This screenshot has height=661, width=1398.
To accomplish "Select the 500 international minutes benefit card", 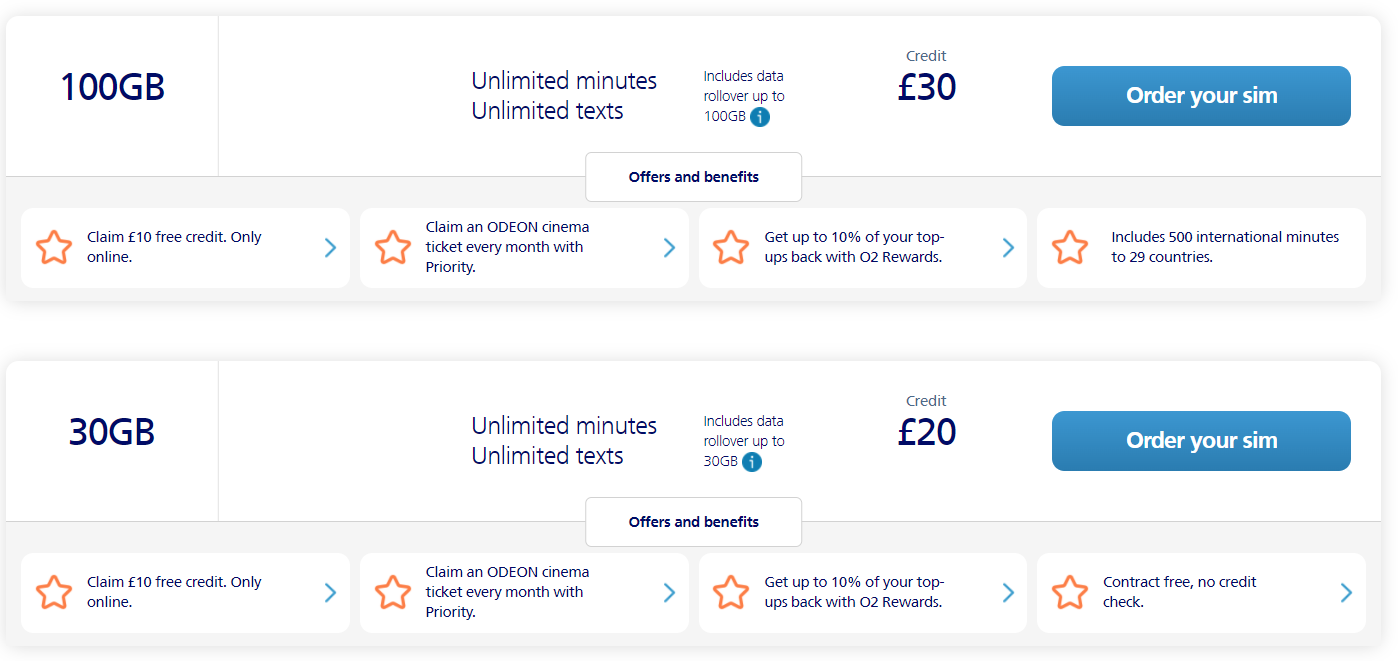I will click(1201, 248).
